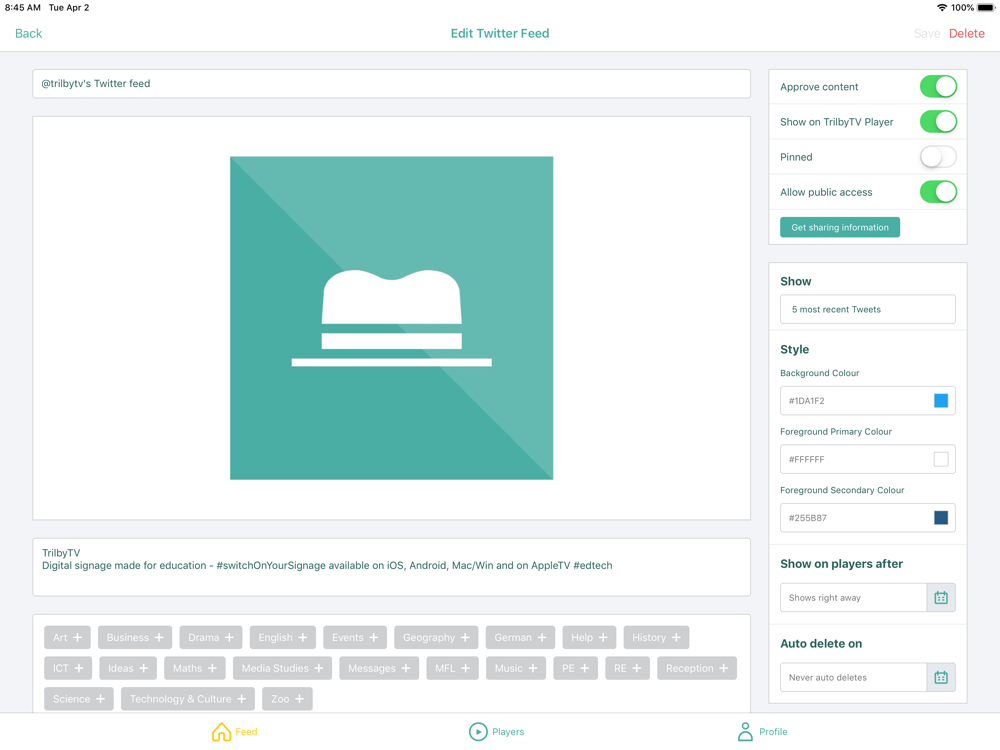Add the Zoo tag plus icon
Viewport: 1000px width, 750px height.
299,698
